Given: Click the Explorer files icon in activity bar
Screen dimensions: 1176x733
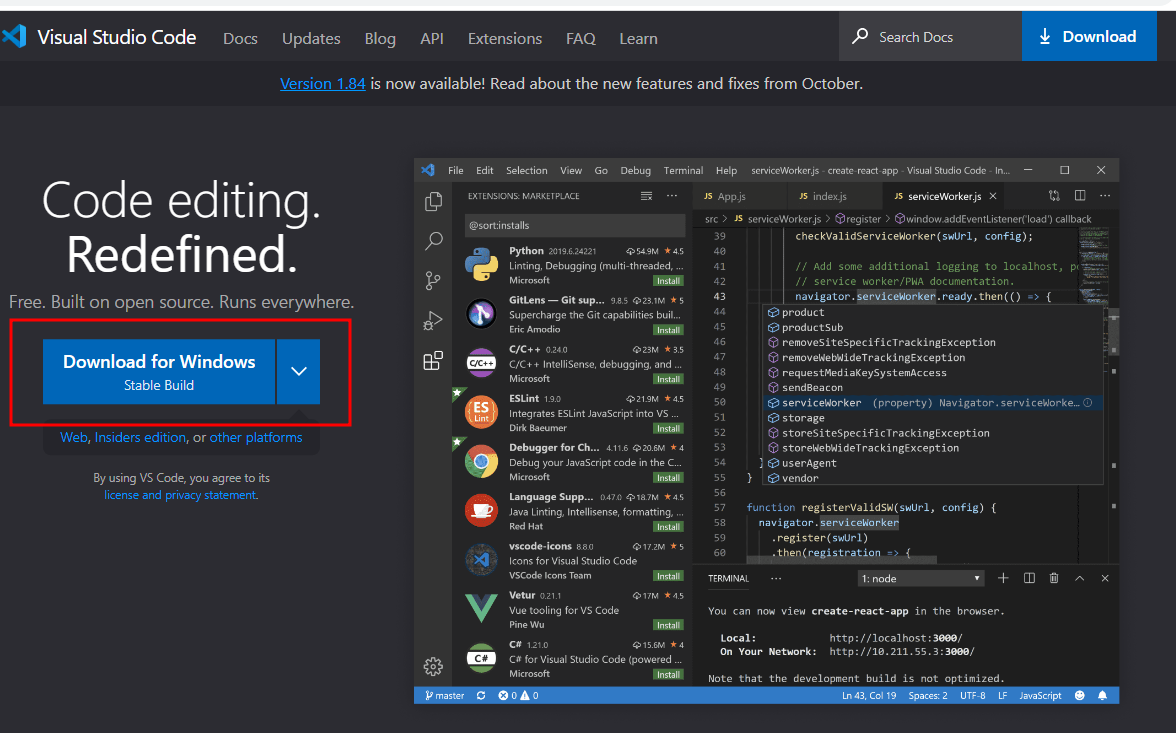Looking at the screenshot, I should pyautogui.click(x=434, y=201).
